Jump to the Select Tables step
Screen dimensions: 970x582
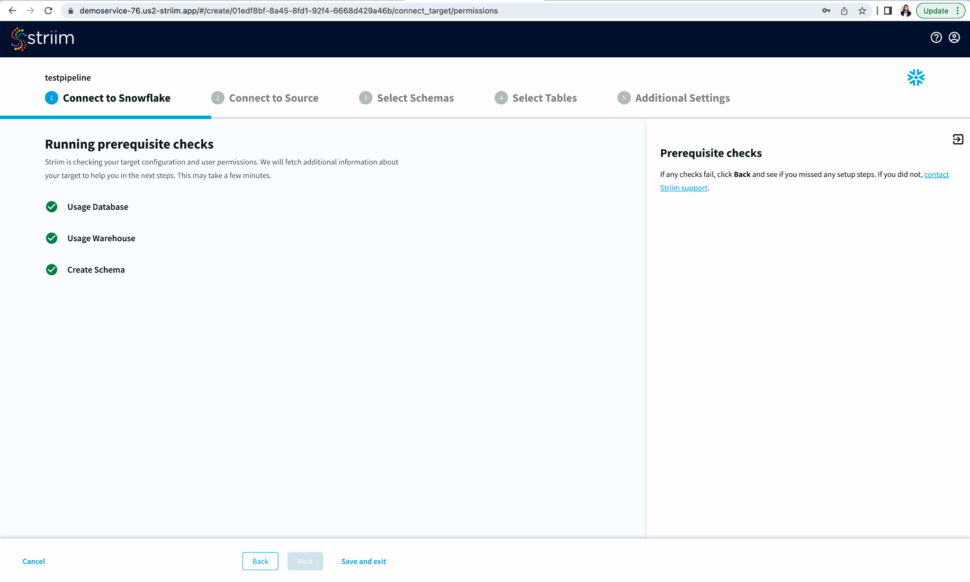point(544,98)
